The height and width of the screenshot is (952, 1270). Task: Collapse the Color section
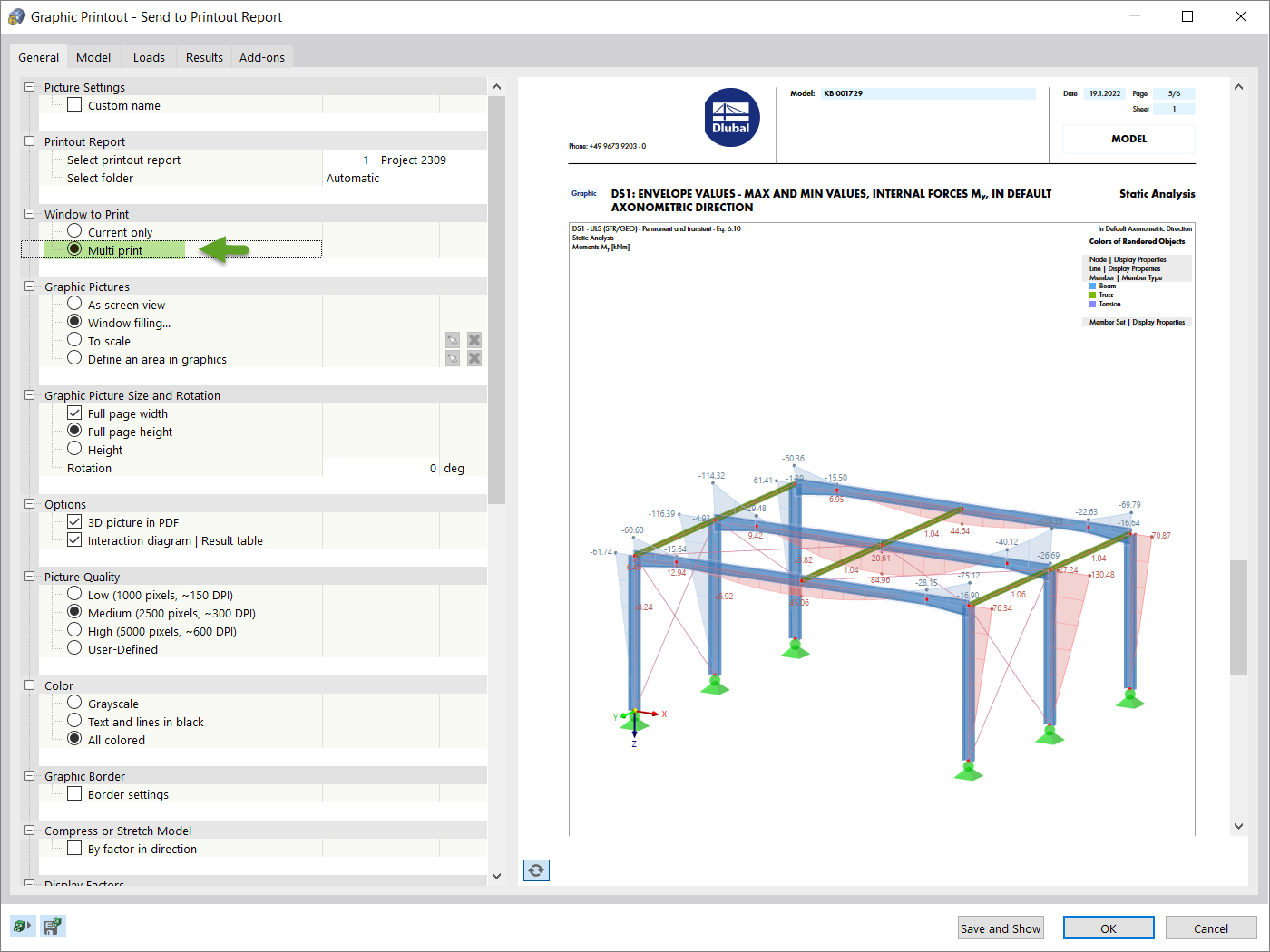(29, 685)
